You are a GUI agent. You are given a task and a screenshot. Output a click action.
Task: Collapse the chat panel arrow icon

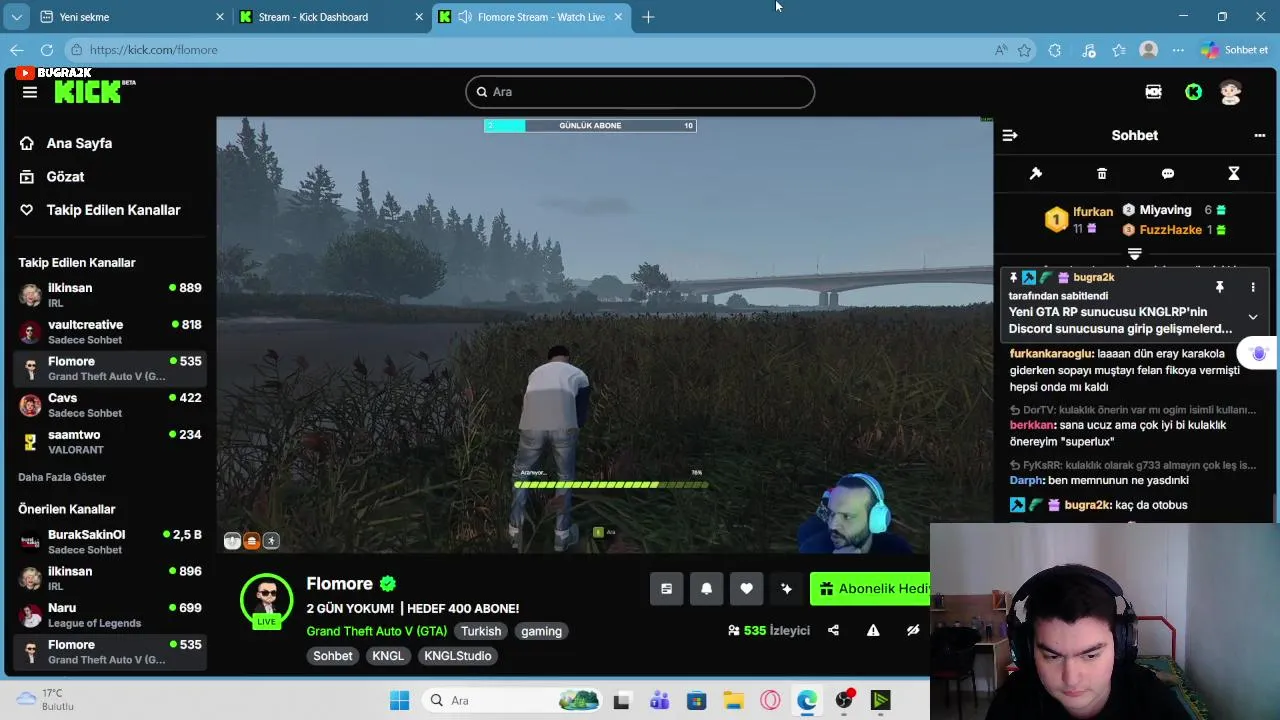tap(1010, 135)
